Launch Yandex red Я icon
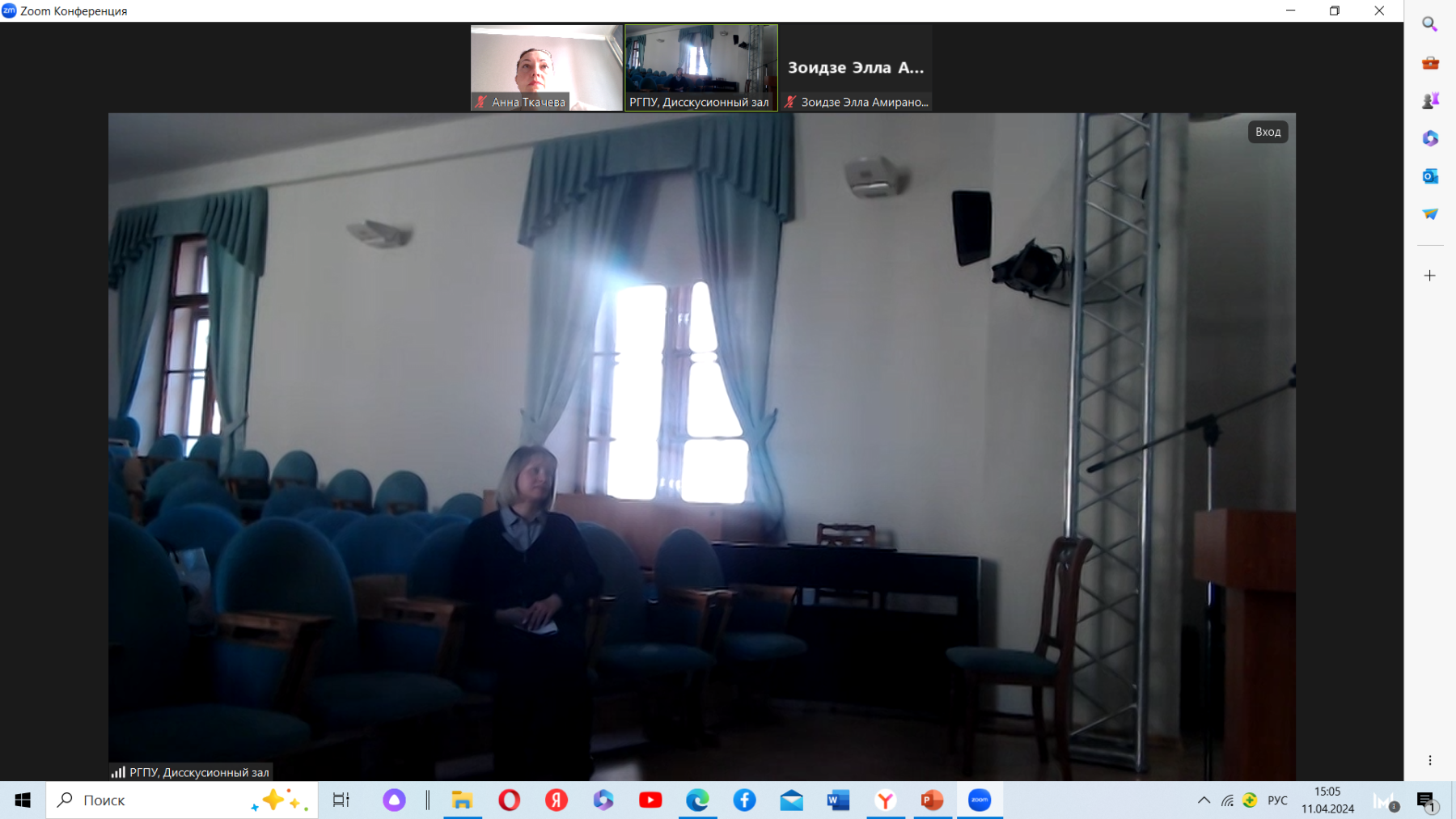The width and height of the screenshot is (1456, 819). (x=557, y=800)
